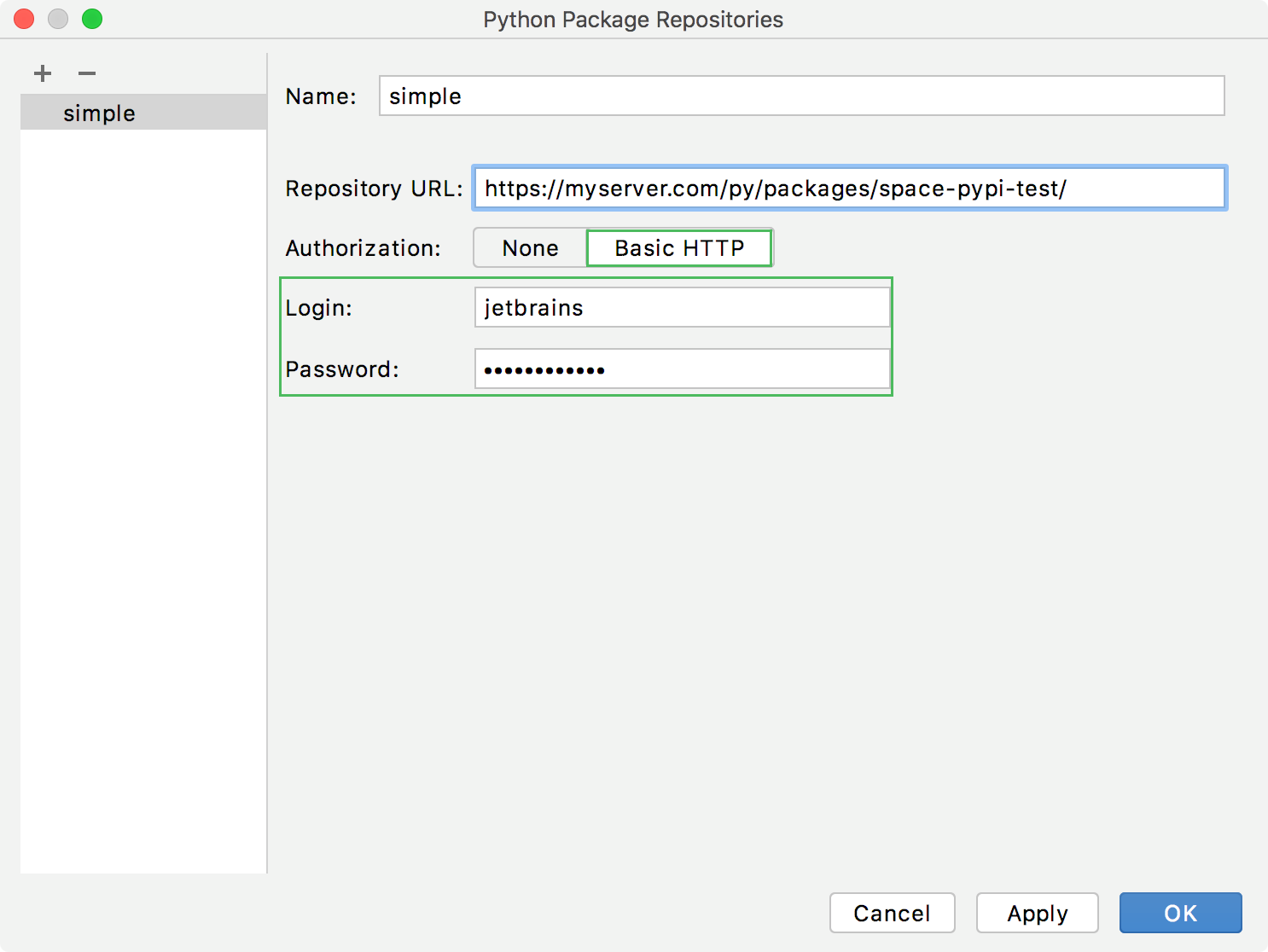Click the plus icon above the list
Viewport: 1268px width, 952px height.
(42, 73)
